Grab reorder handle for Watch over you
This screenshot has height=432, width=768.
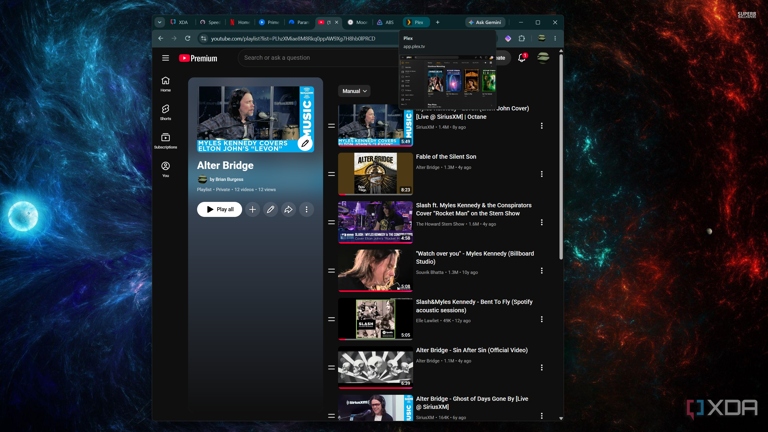point(332,270)
